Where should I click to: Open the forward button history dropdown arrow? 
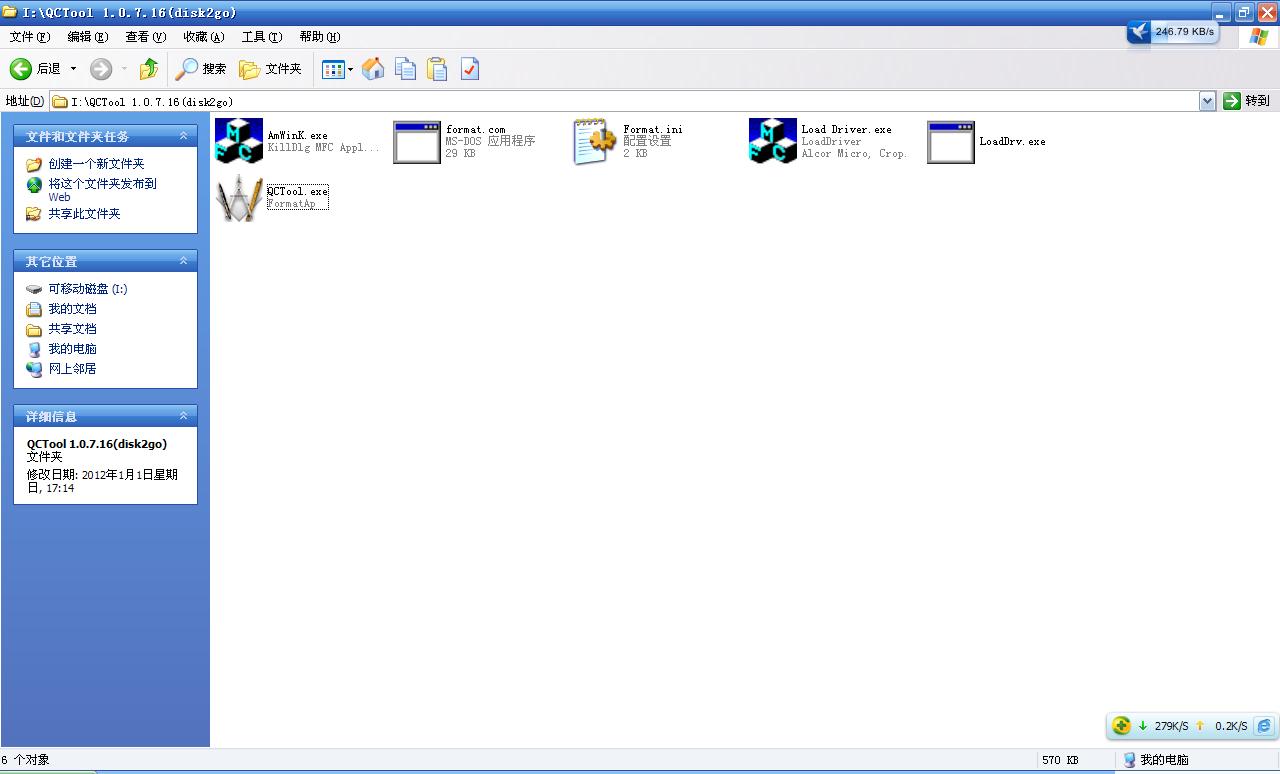tap(124, 69)
